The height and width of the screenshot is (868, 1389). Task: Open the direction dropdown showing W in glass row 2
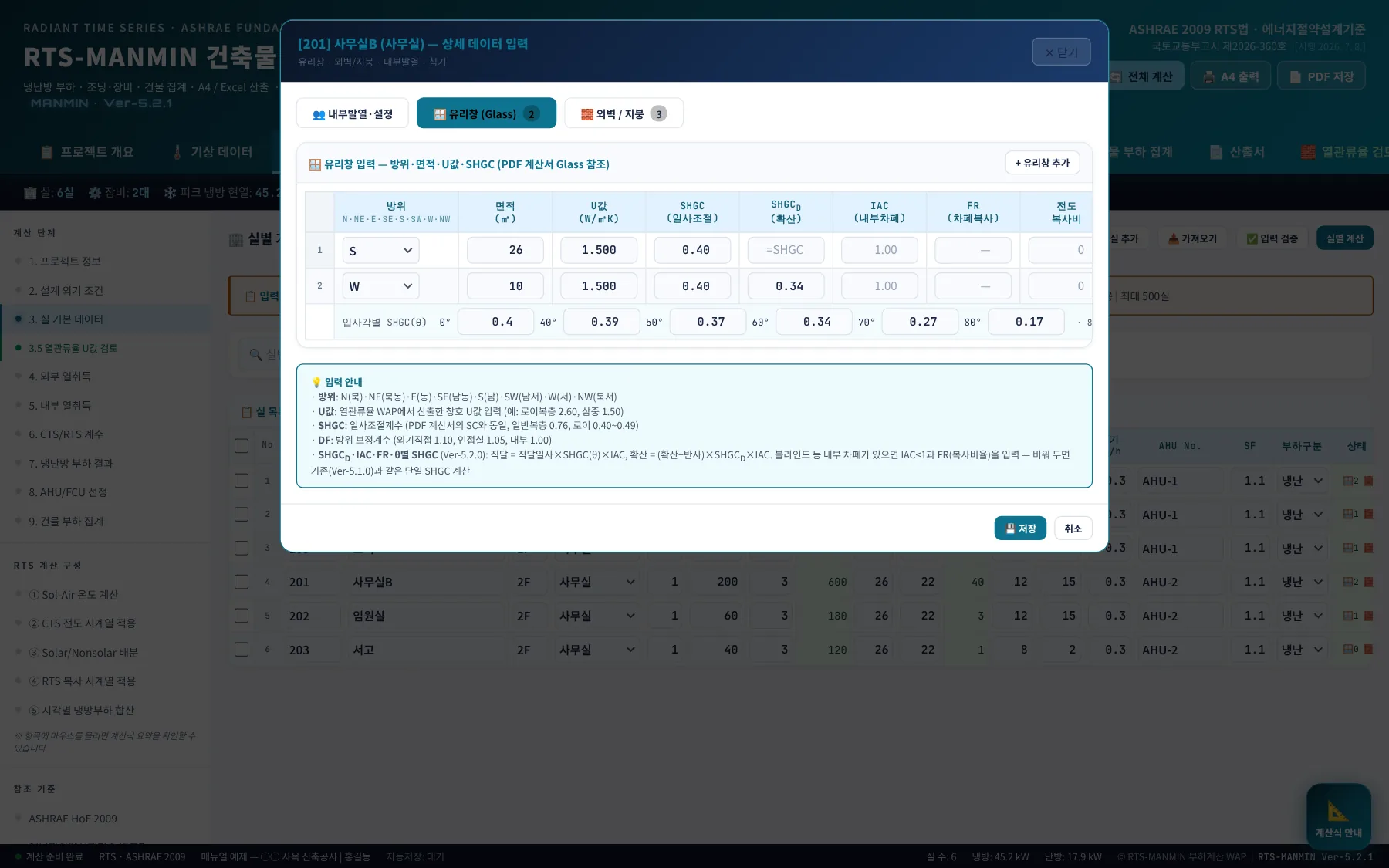(381, 286)
